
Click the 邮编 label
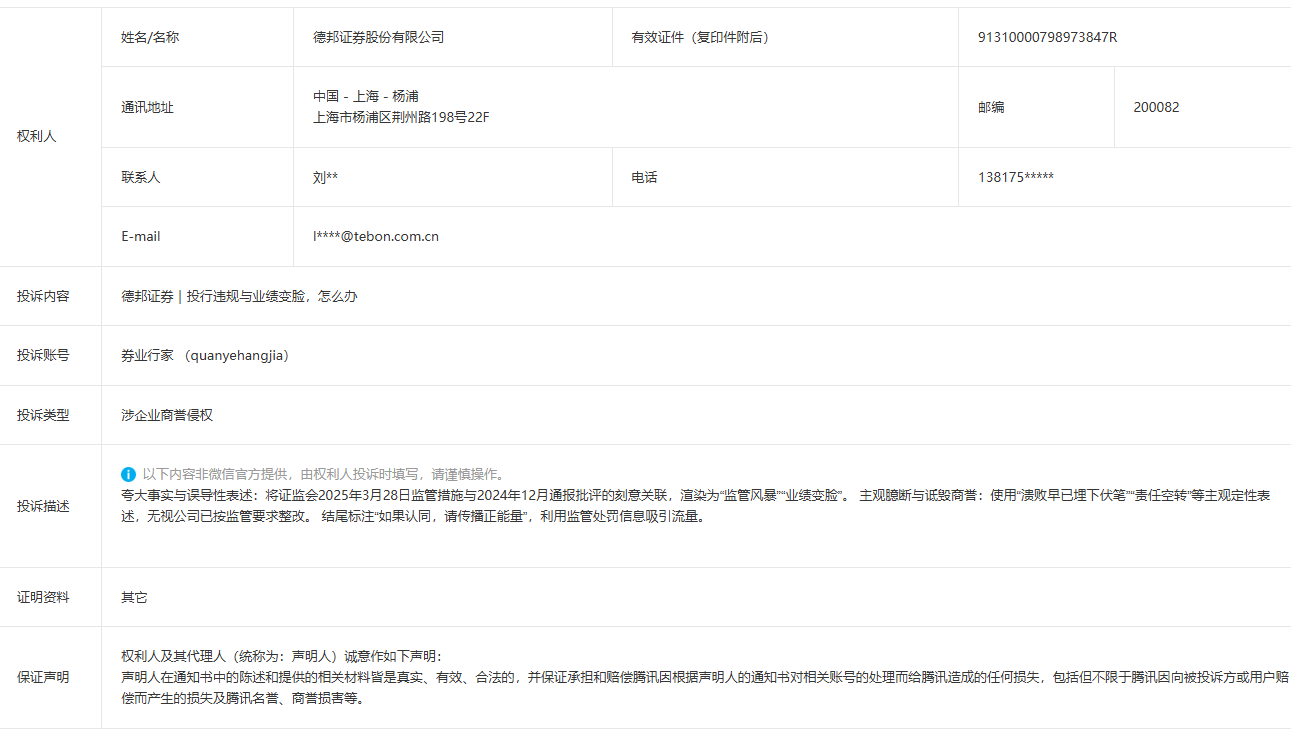pos(991,107)
